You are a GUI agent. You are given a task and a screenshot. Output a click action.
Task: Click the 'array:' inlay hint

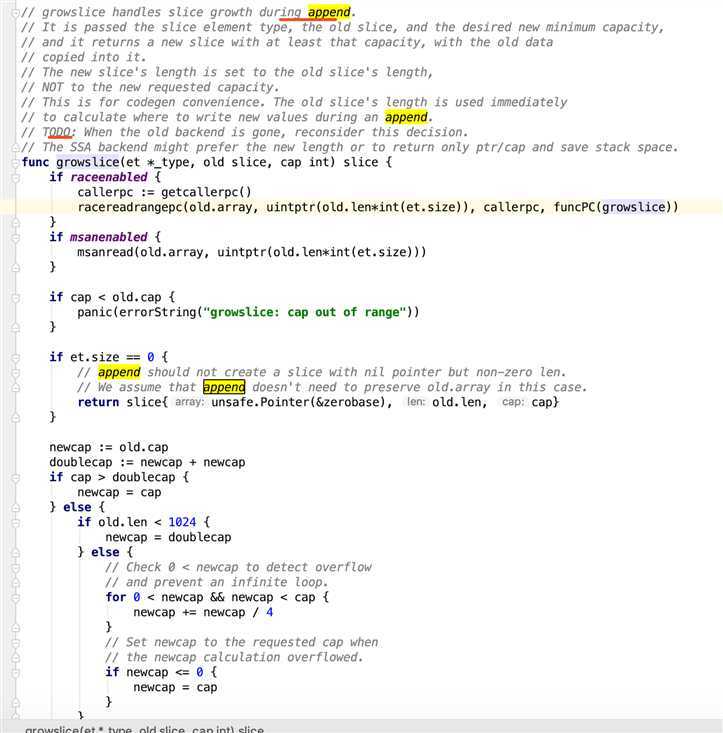pyautogui.click(x=190, y=402)
